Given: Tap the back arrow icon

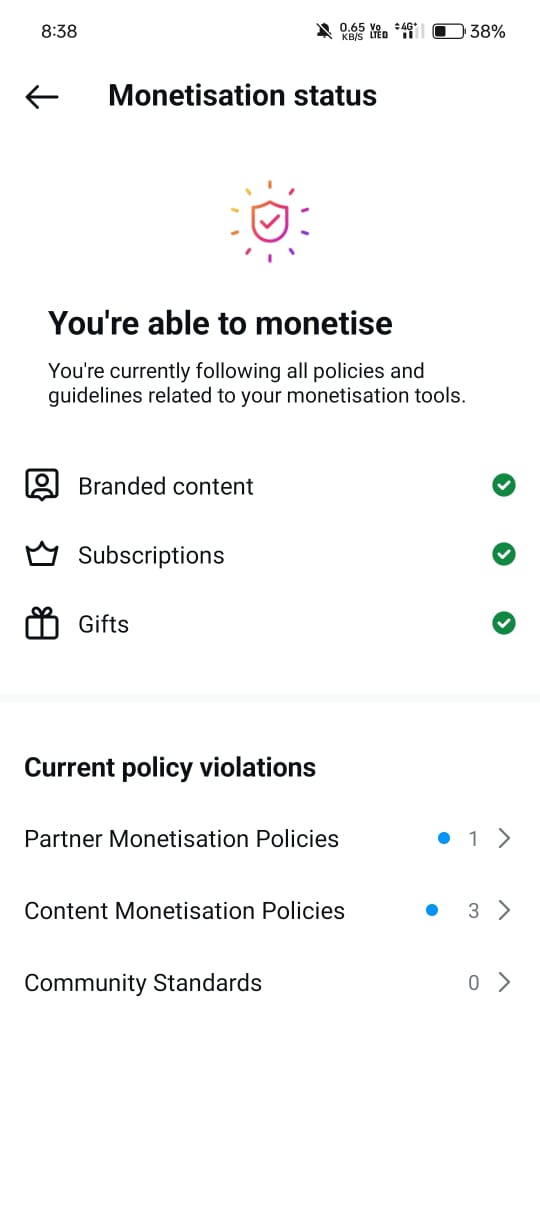Looking at the screenshot, I should (x=42, y=96).
